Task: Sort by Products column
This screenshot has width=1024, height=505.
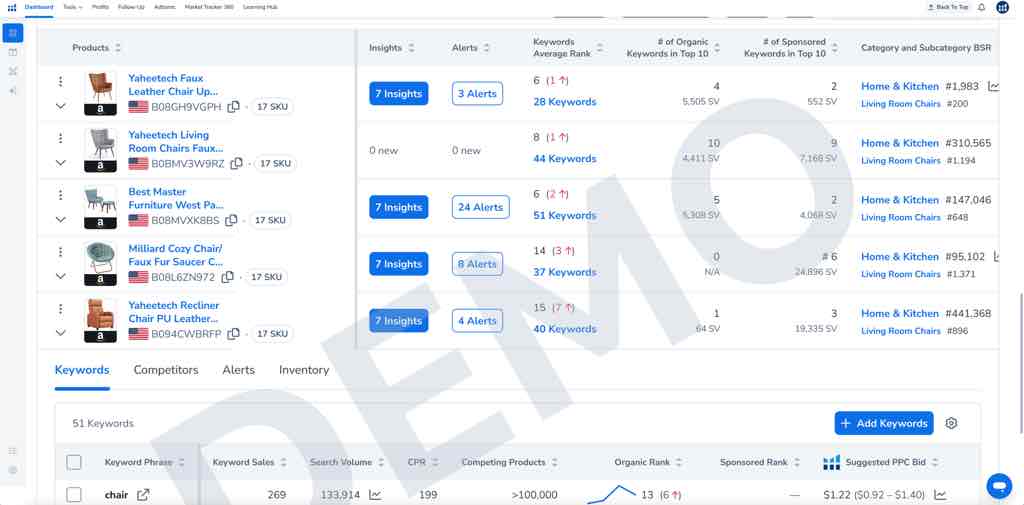Action: [118, 48]
